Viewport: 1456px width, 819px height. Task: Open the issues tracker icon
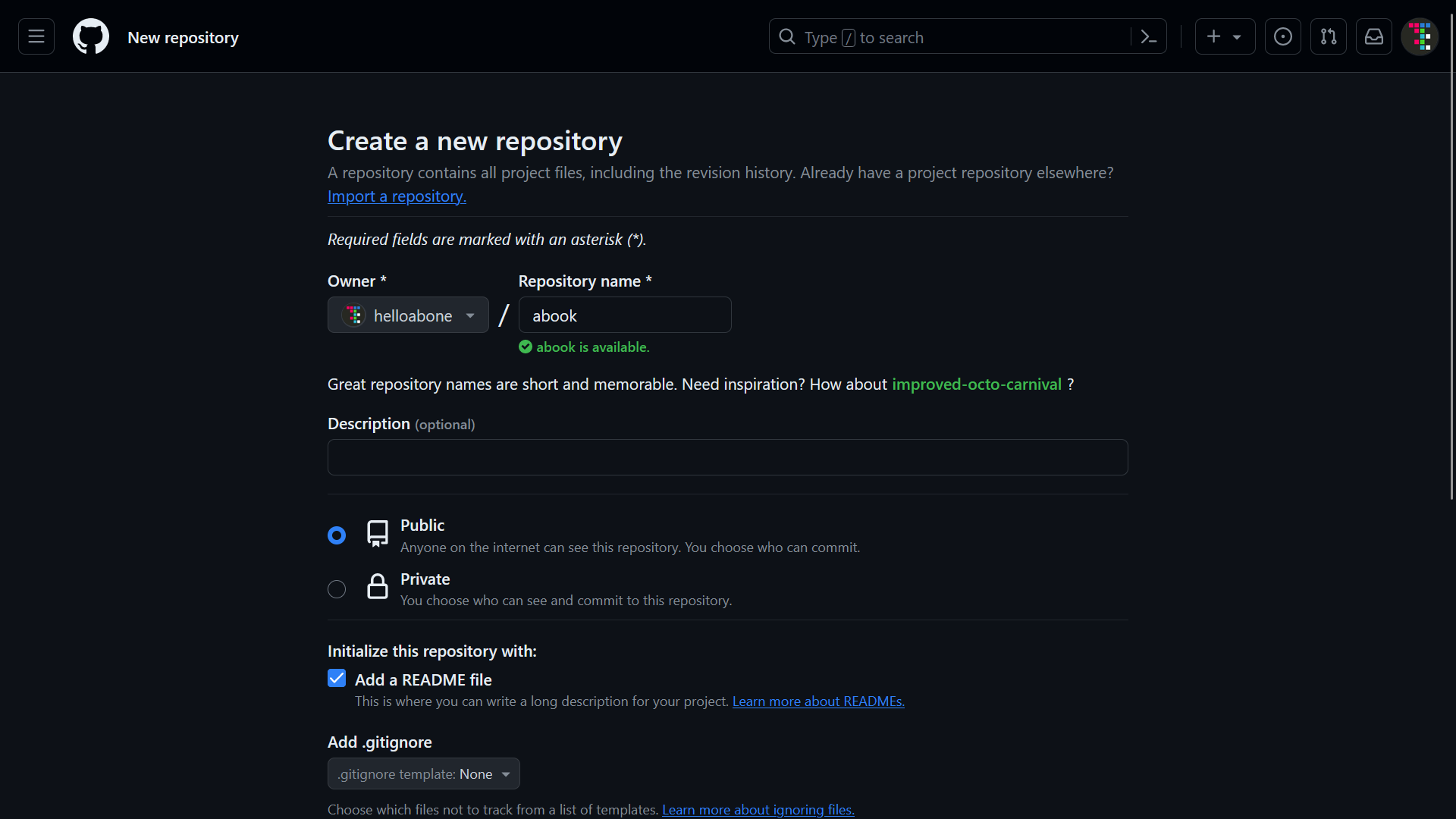coord(1282,37)
